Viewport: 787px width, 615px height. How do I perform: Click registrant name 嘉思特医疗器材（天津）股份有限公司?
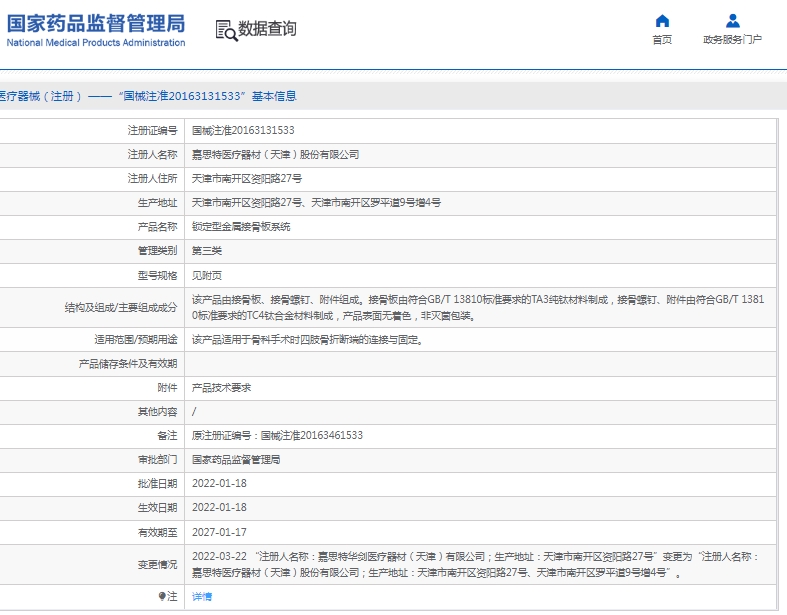pyautogui.click(x=275, y=155)
